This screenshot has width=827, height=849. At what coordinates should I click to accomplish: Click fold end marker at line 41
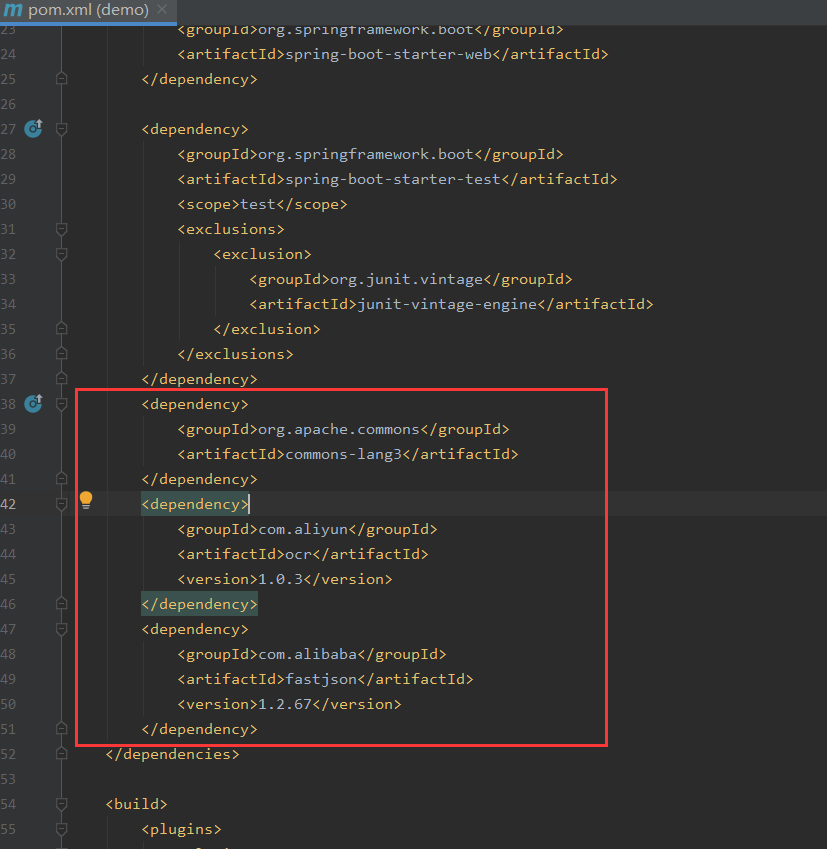[x=62, y=479]
